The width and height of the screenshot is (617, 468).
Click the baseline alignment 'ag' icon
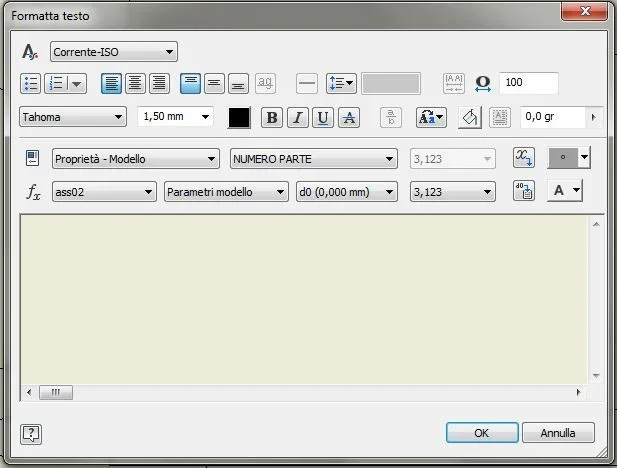point(265,83)
